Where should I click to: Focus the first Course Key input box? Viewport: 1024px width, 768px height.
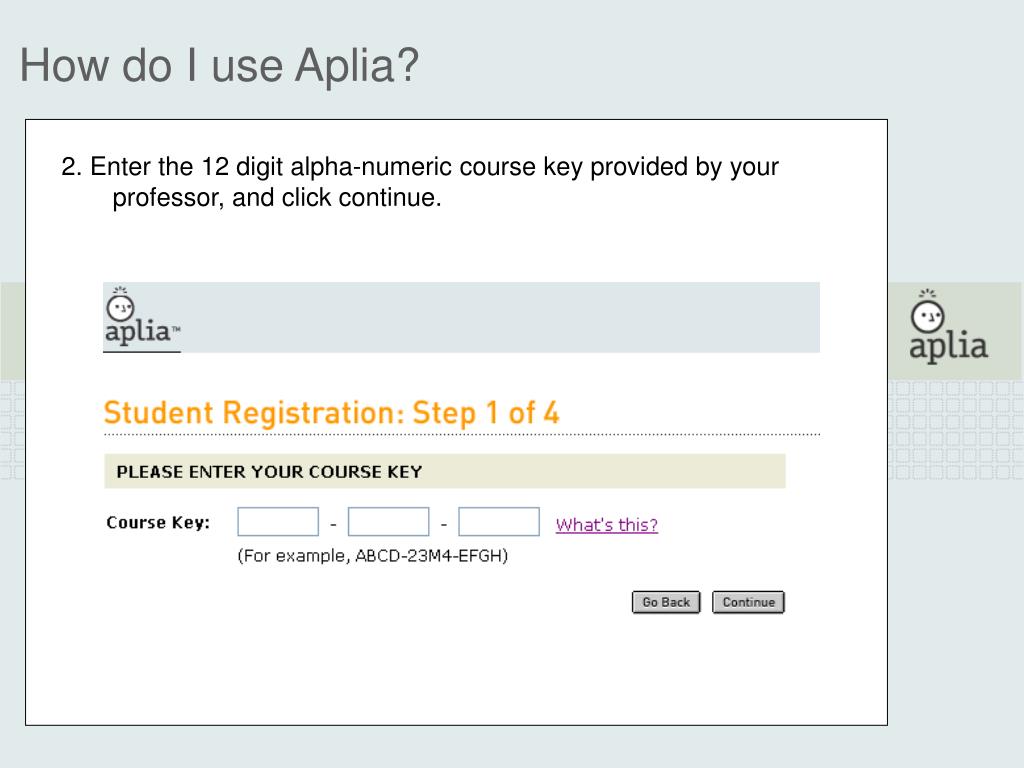278,522
